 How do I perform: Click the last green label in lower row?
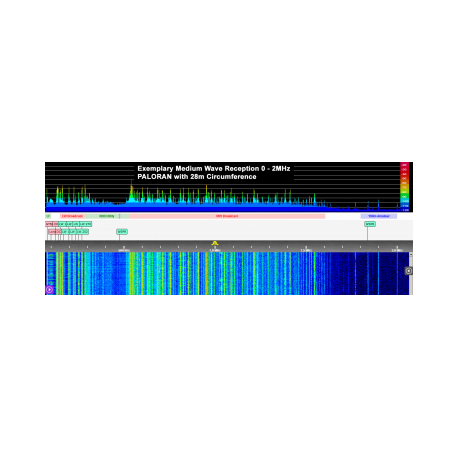(83, 231)
